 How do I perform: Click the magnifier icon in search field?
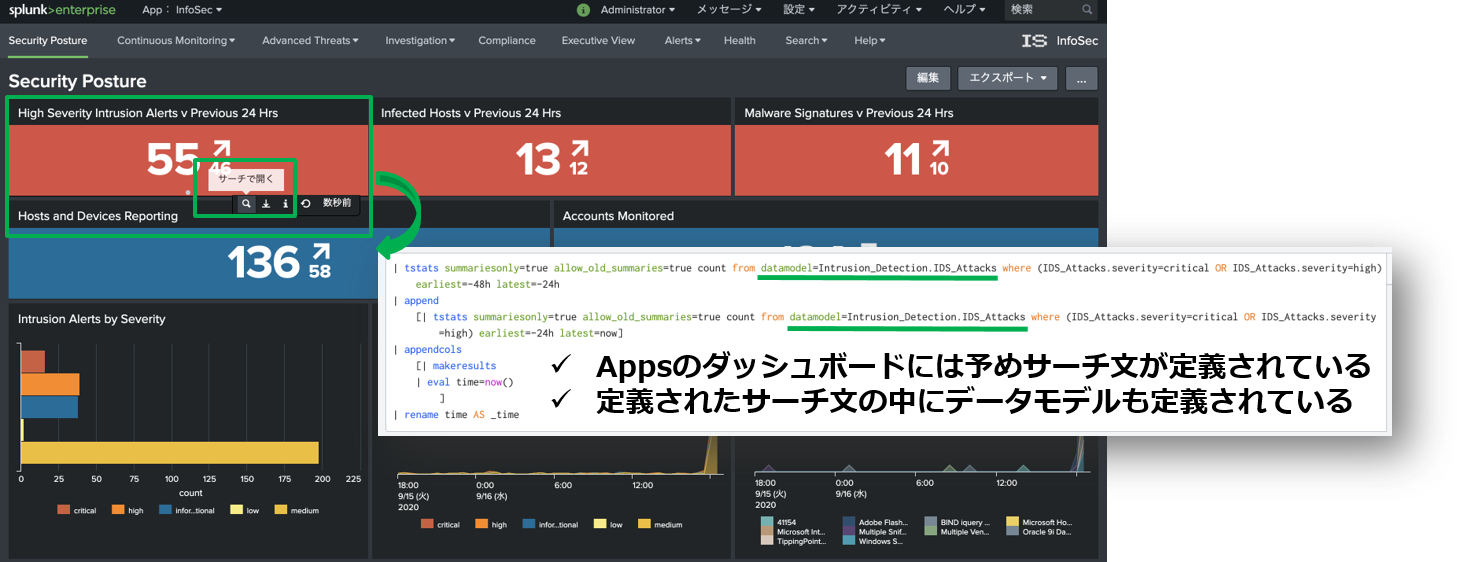[1087, 10]
